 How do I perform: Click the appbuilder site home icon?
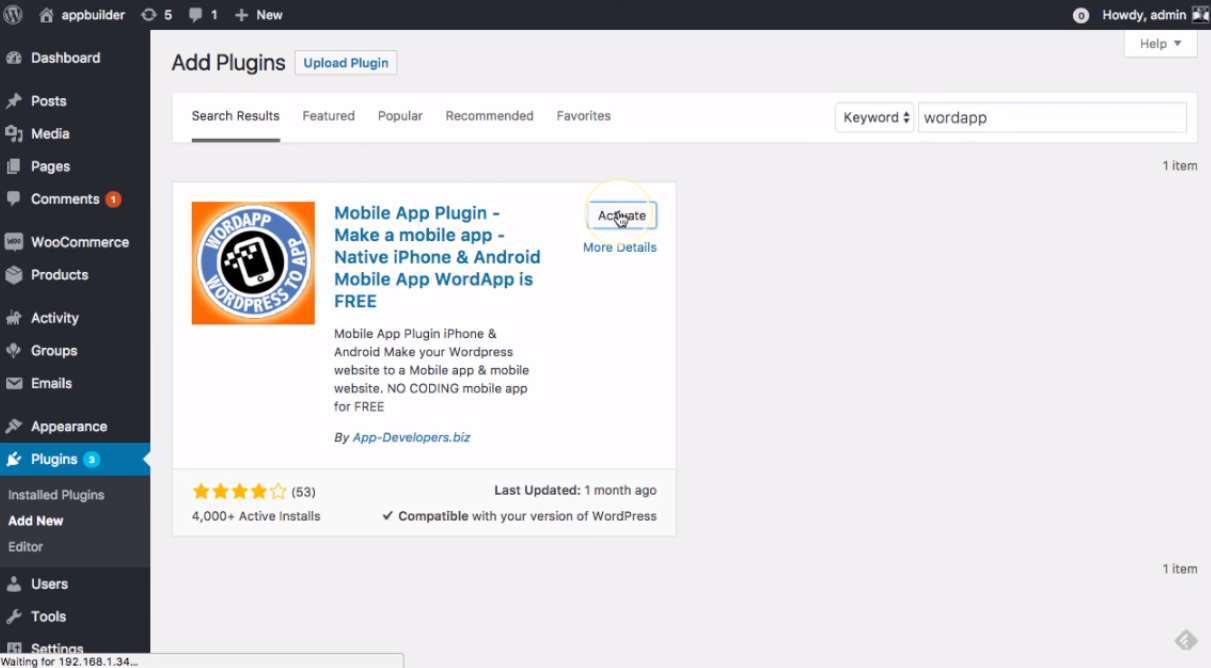click(x=46, y=15)
